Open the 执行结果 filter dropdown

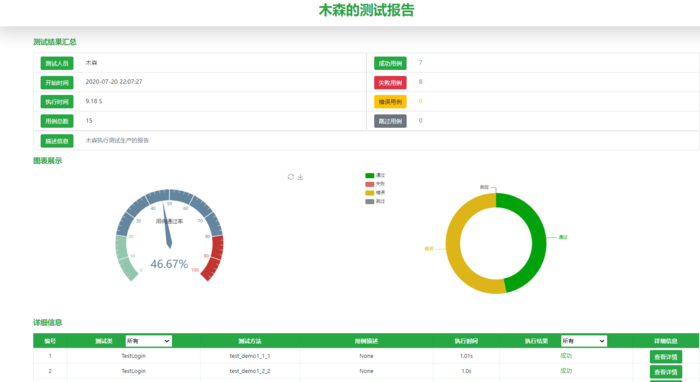pos(583,341)
